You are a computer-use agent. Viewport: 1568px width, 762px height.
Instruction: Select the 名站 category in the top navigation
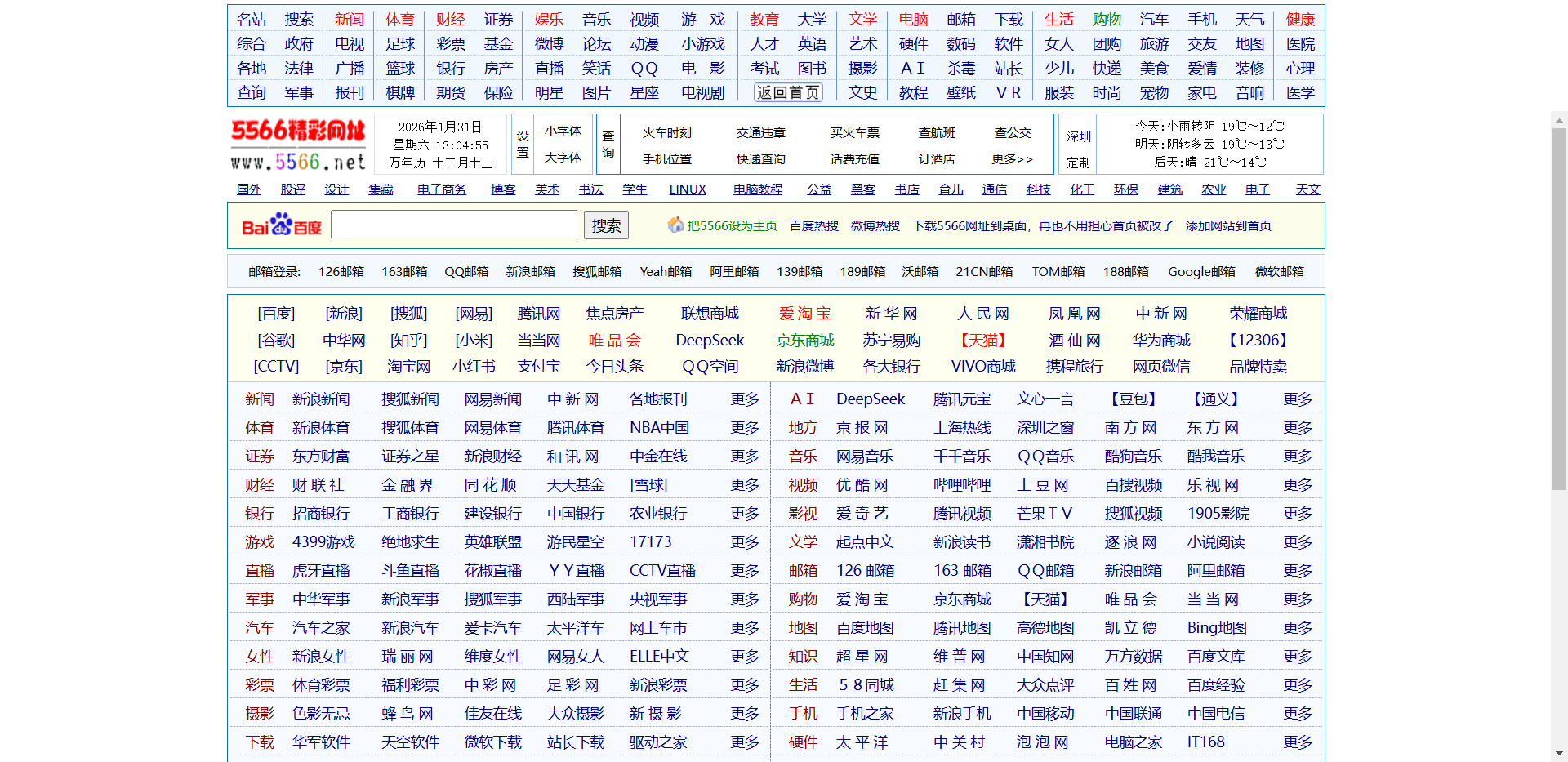click(x=252, y=19)
